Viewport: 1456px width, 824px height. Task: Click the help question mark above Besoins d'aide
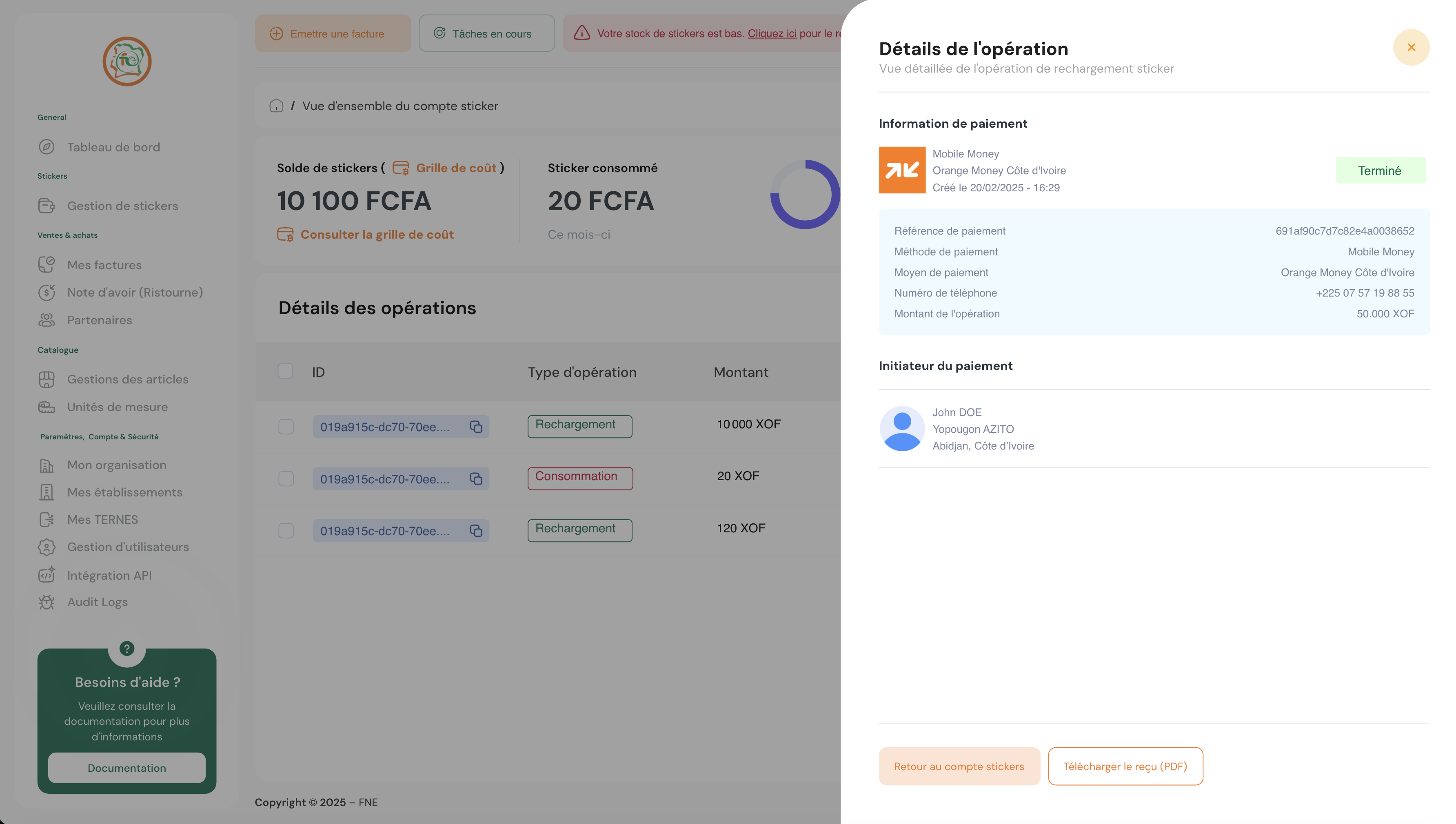point(126,649)
